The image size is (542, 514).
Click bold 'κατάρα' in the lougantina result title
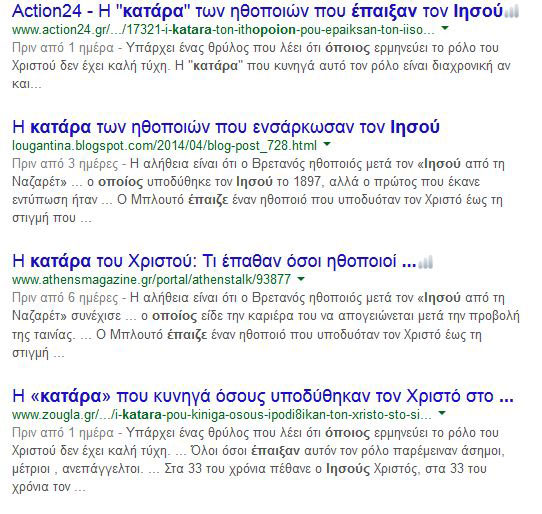coord(60,127)
